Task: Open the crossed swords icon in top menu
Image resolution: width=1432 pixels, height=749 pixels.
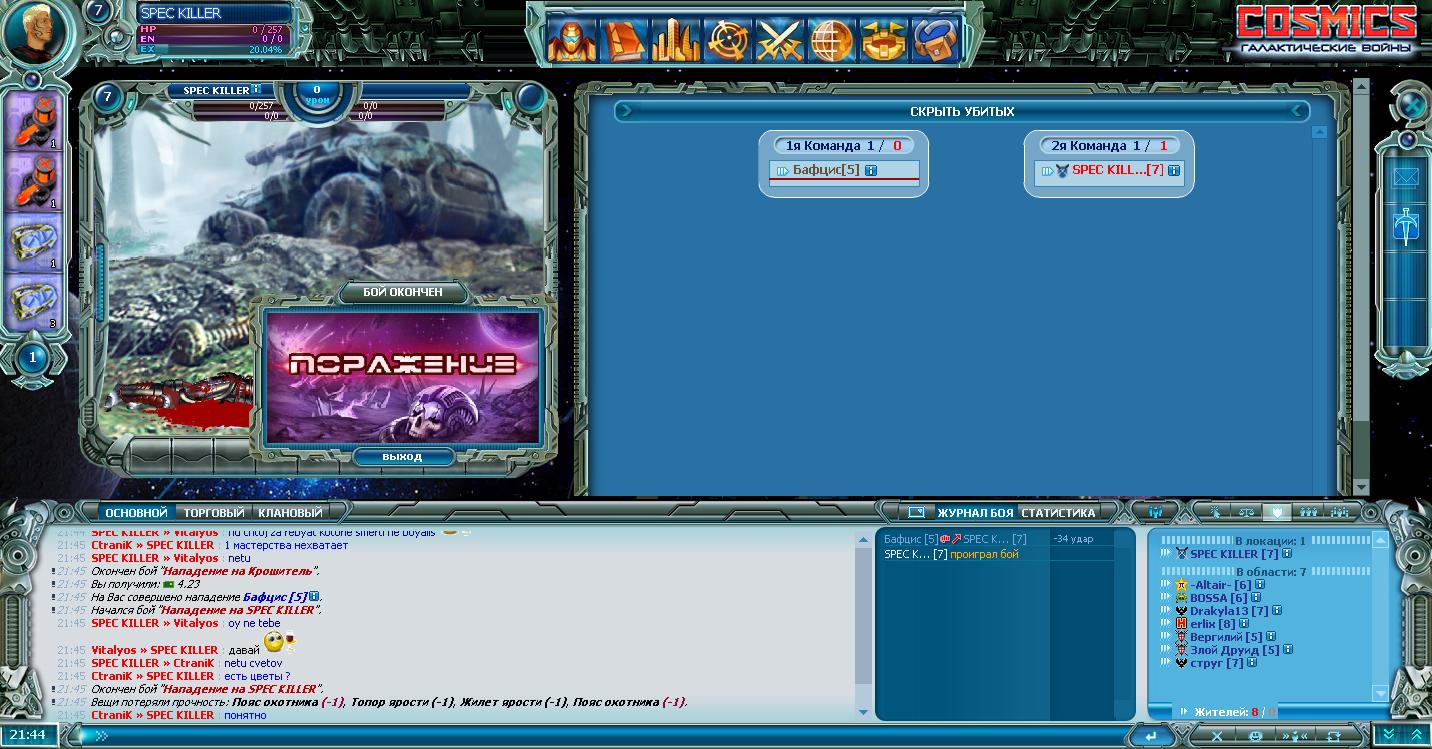Action: point(780,41)
